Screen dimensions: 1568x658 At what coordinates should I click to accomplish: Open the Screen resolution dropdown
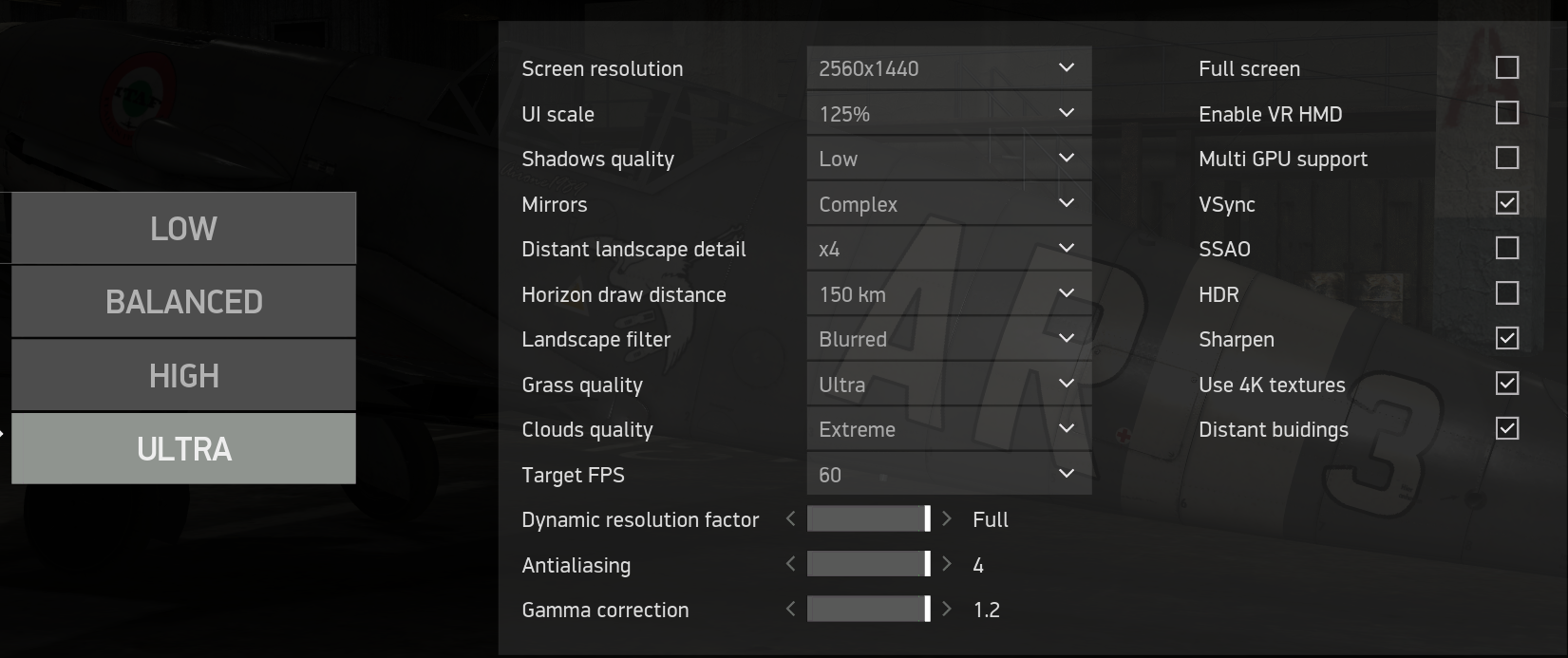click(x=949, y=68)
